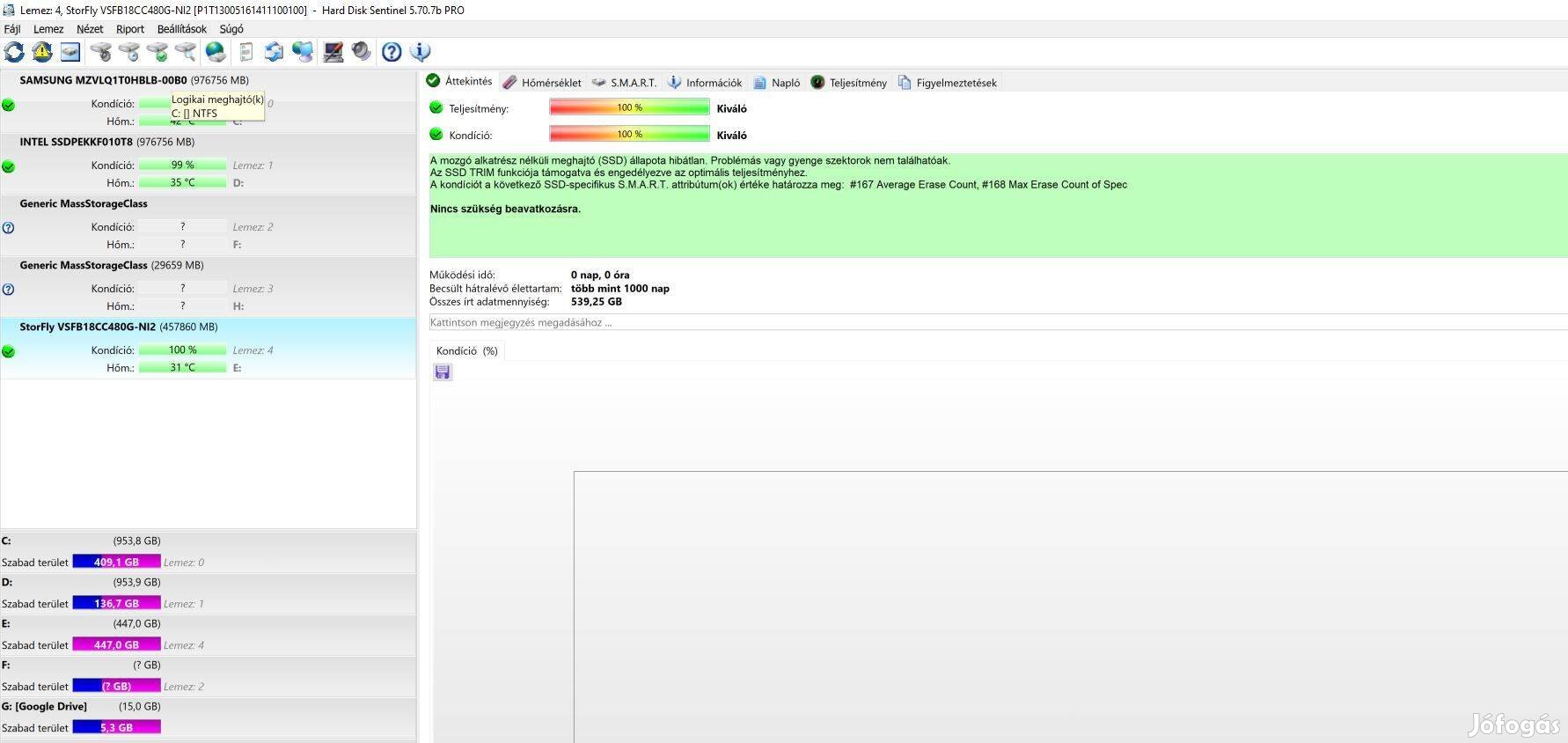This screenshot has width=1568, height=743.
Task: Click the blue-framed disk panel toolbar icon
Action: (70, 52)
